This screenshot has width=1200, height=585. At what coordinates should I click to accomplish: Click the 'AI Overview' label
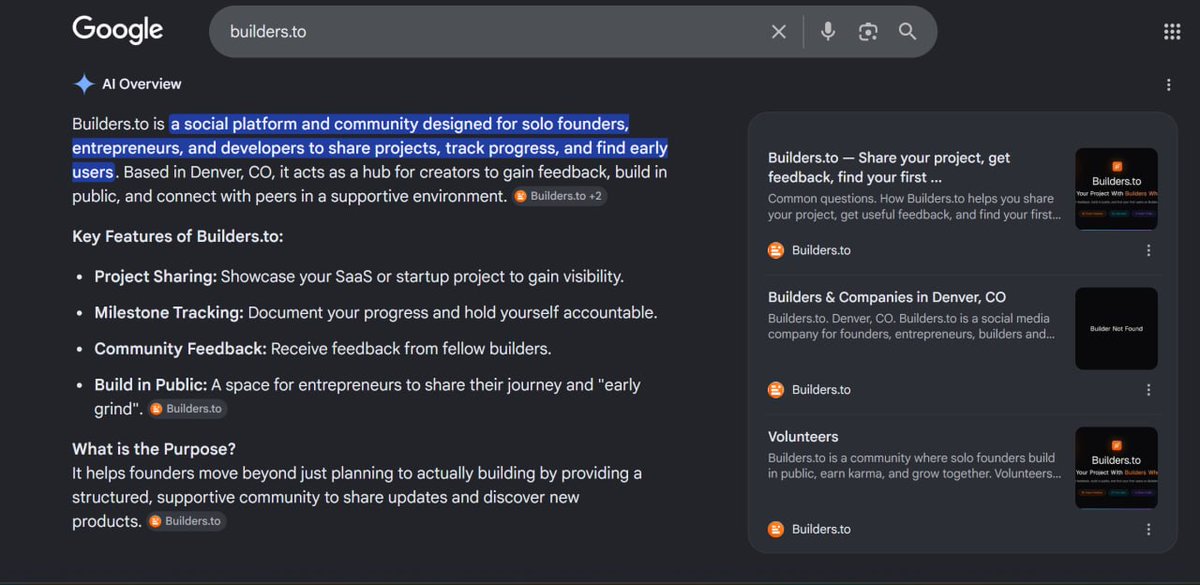(142, 84)
